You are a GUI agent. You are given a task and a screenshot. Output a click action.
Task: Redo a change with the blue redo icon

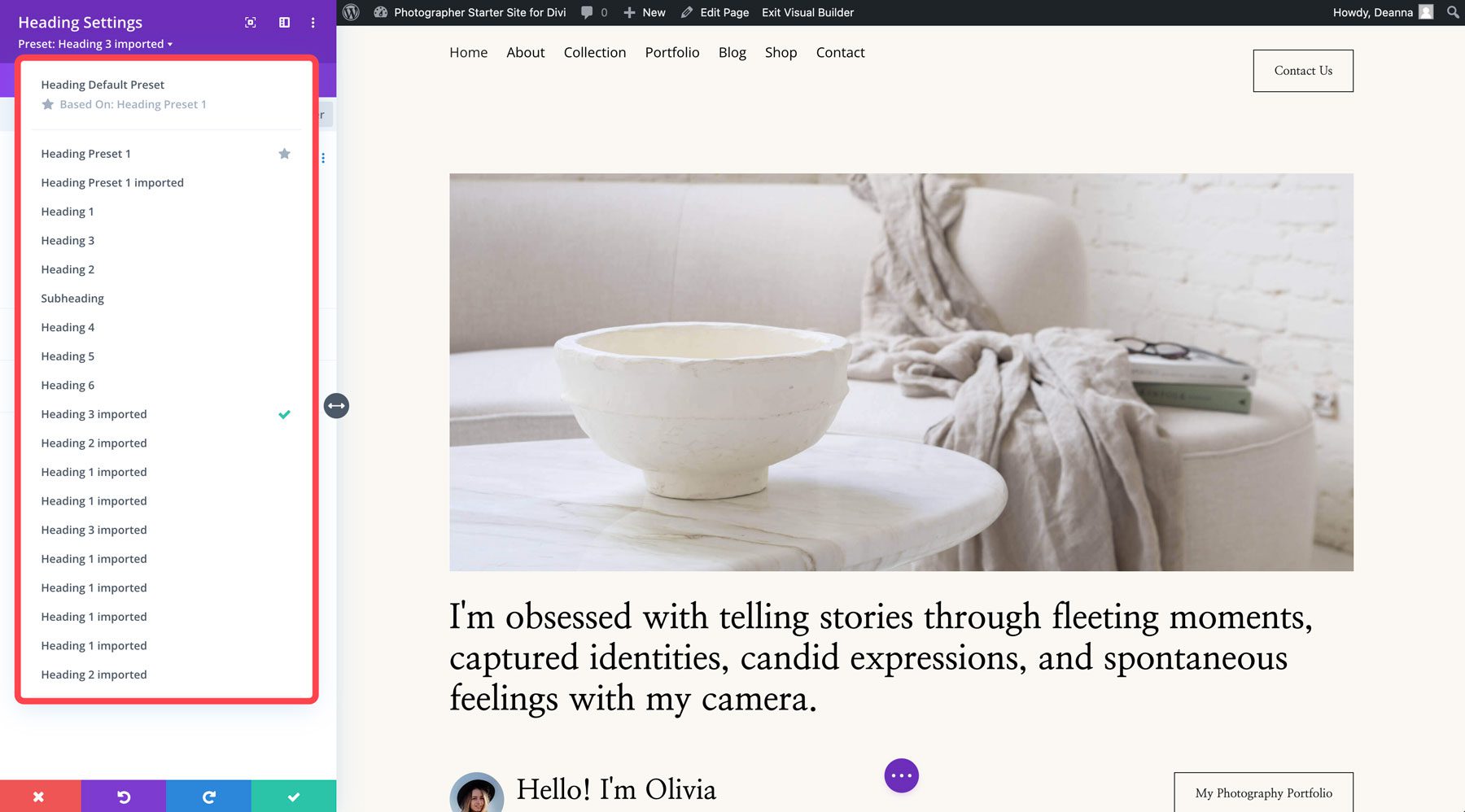209,797
